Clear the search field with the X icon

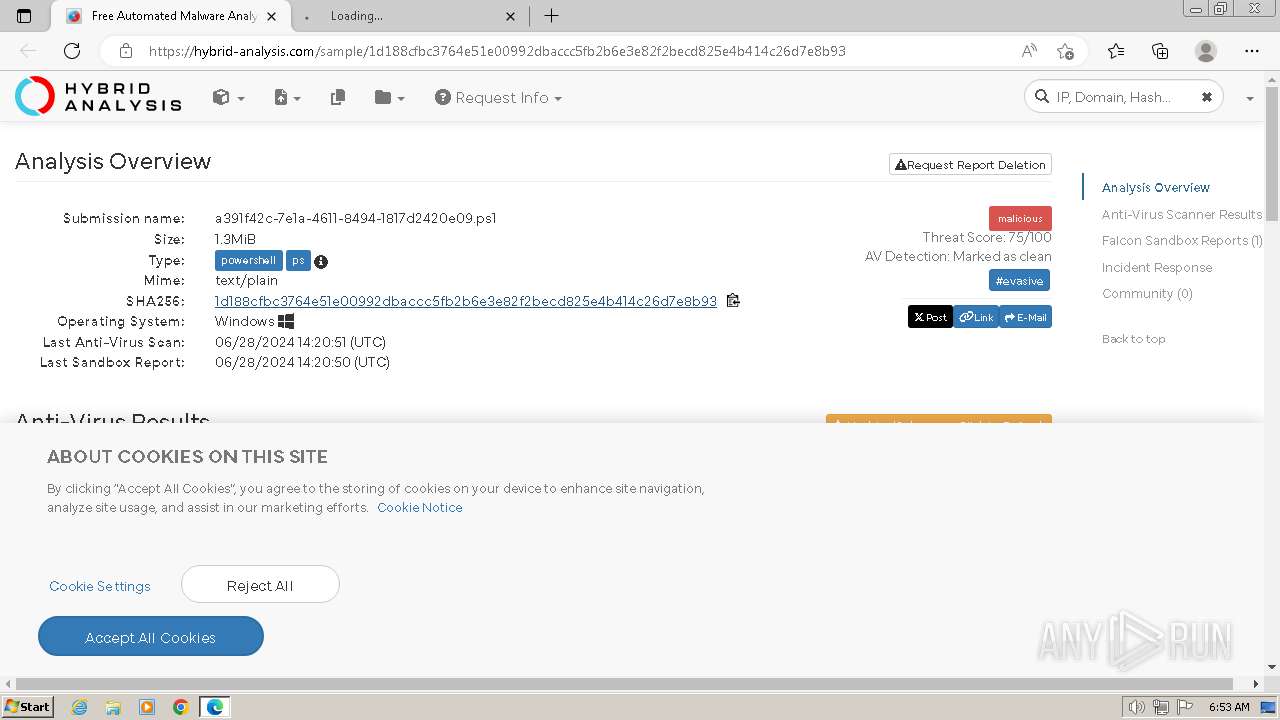click(x=1206, y=97)
